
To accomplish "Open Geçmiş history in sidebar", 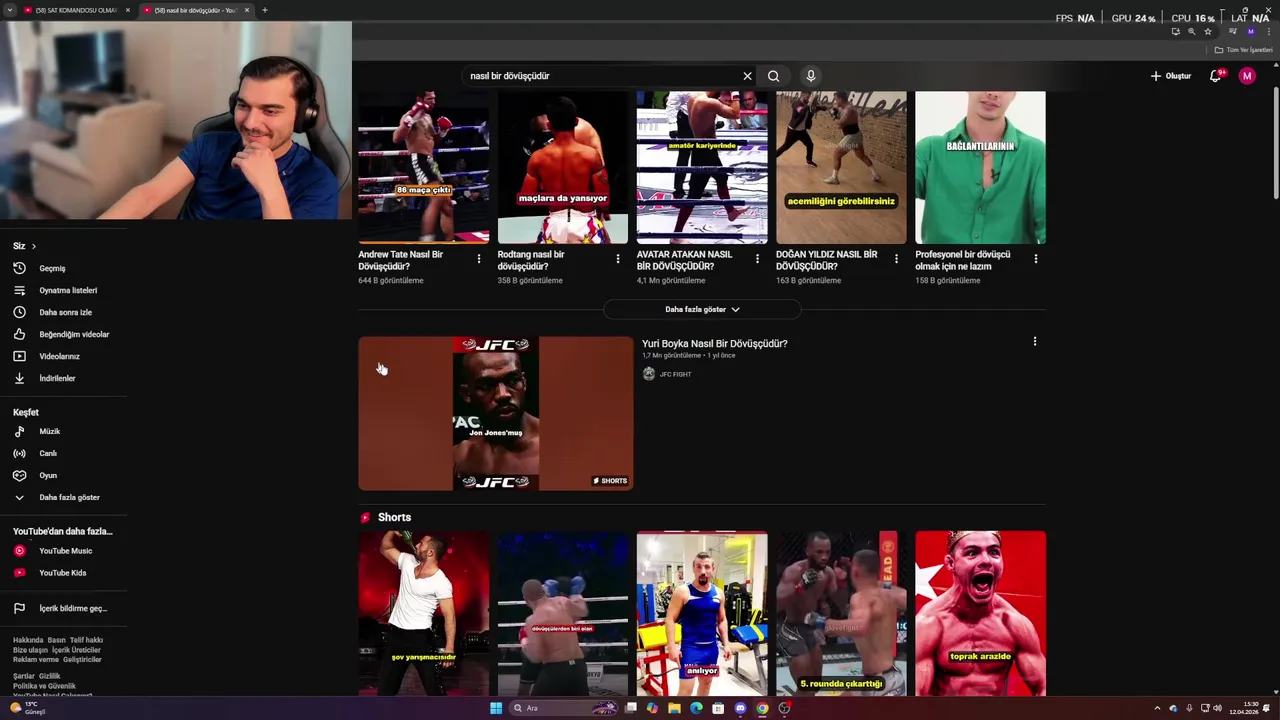I will [x=63, y=268].
